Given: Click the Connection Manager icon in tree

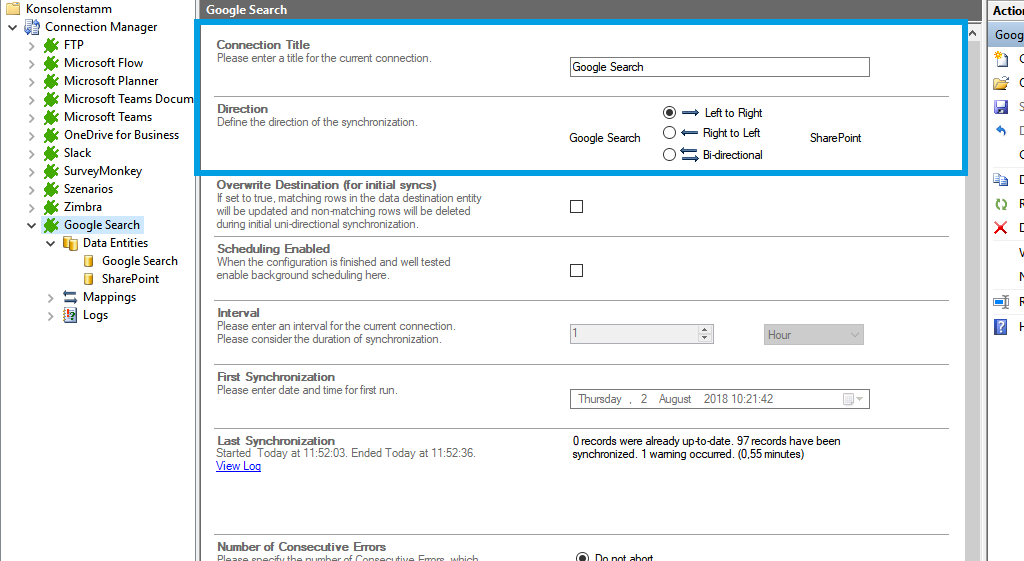Looking at the screenshot, I should [x=32, y=27].
